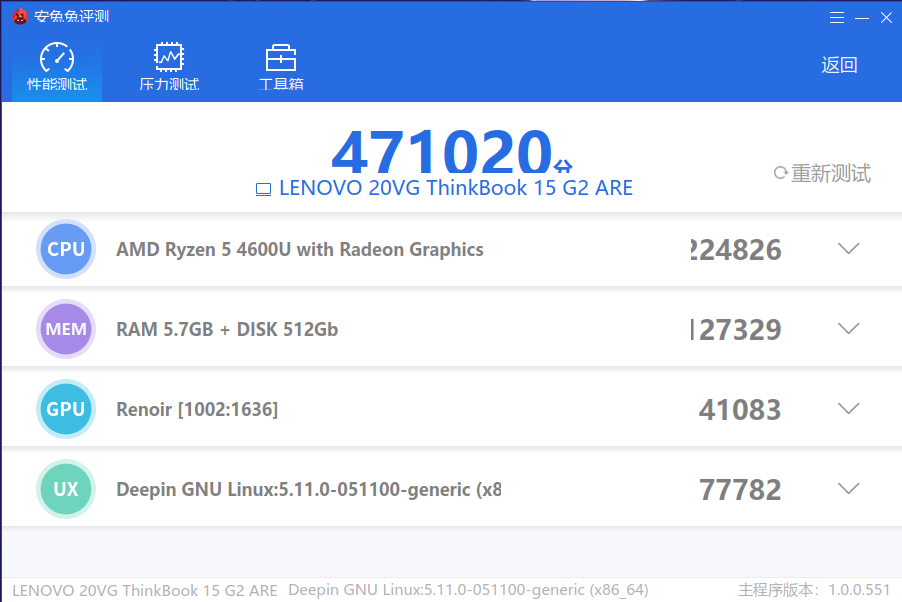Image resolution: width=902 pixels, height=602 pixels.
Task: Click the purple MEM badge icon
Action: click(x=66, y=329)
